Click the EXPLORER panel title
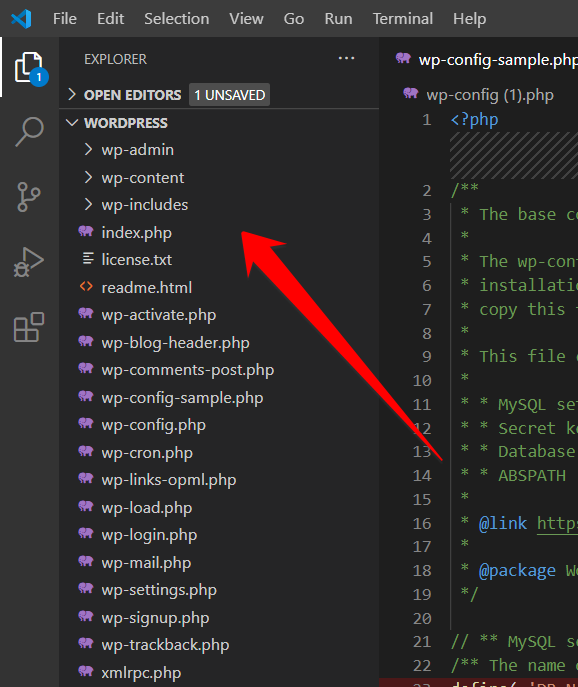 coord(116,59)
